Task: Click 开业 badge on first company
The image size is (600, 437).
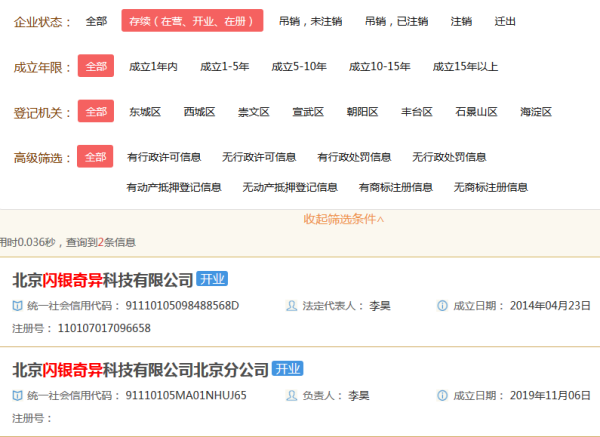Action: [212, 279]
